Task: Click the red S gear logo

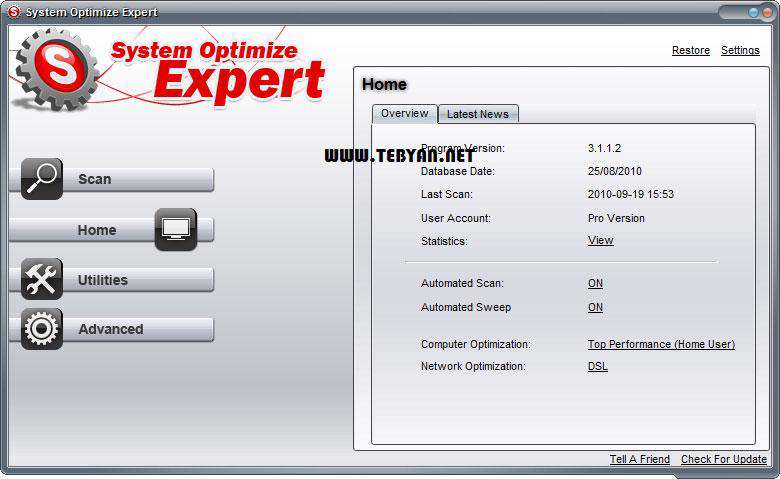Action: [x=57, y=69]
